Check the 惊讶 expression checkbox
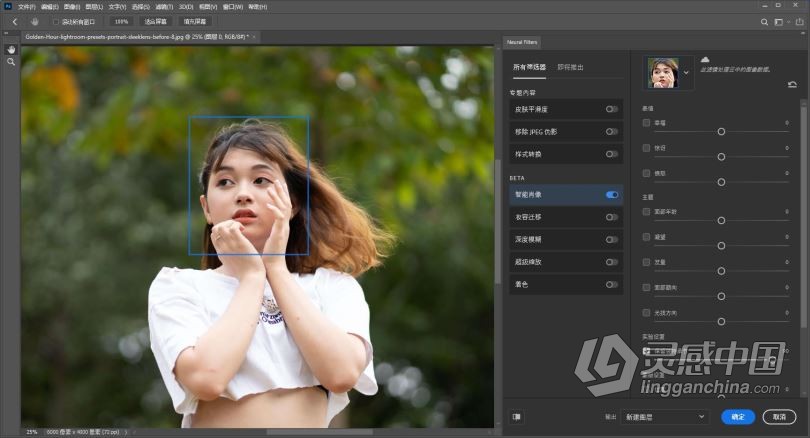Screen dimensions: 810x438 pos(646,148)
